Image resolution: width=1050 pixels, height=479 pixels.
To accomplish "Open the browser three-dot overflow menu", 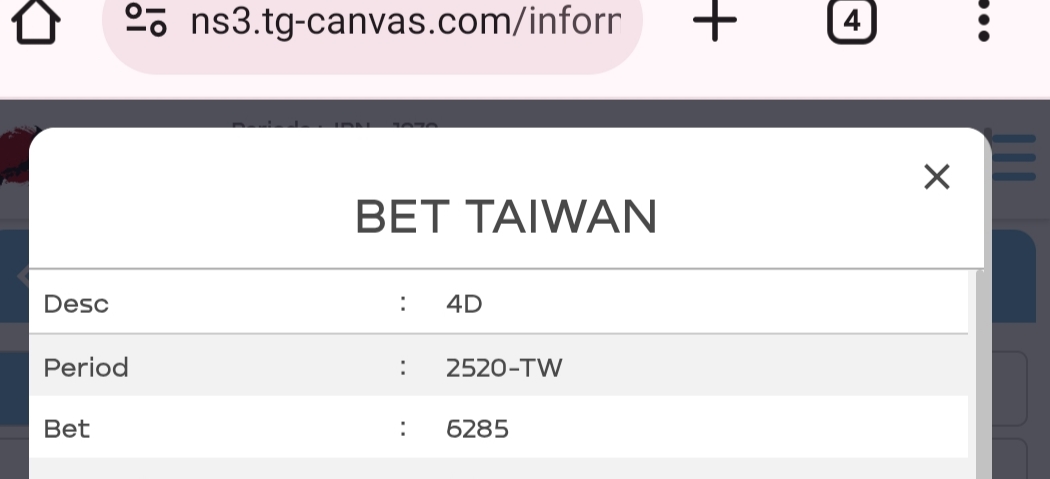I will point(984,21).
